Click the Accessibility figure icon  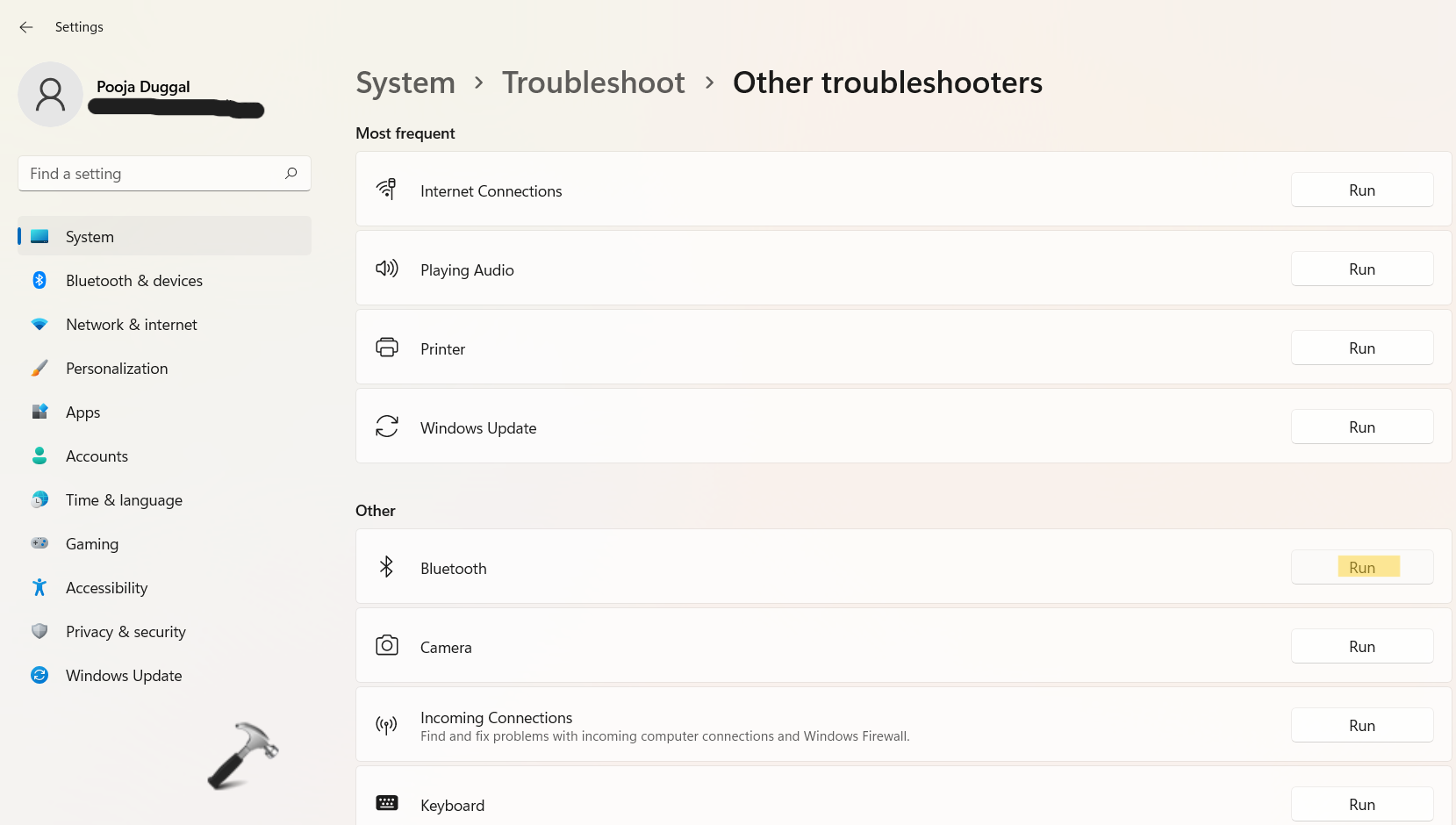(x=39, y=587)
